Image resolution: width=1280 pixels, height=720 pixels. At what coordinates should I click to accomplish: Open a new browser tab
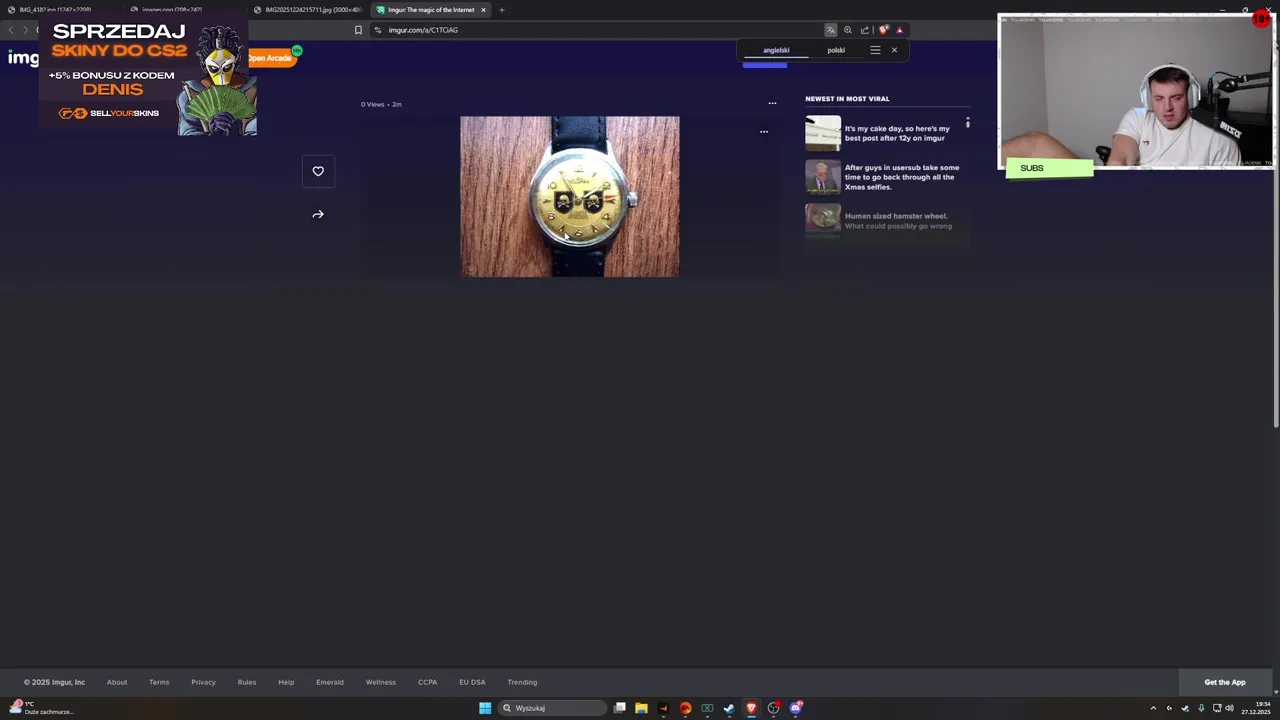502,10
